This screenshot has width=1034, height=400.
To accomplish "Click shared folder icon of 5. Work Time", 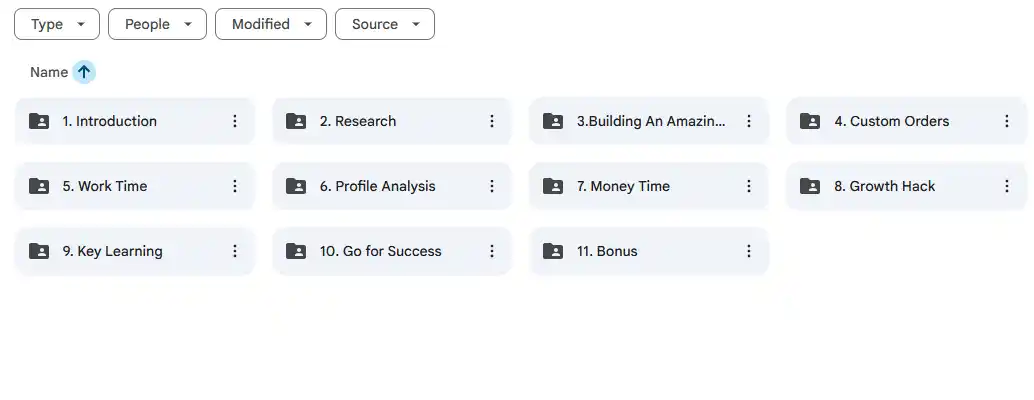I will click(39, 186).
